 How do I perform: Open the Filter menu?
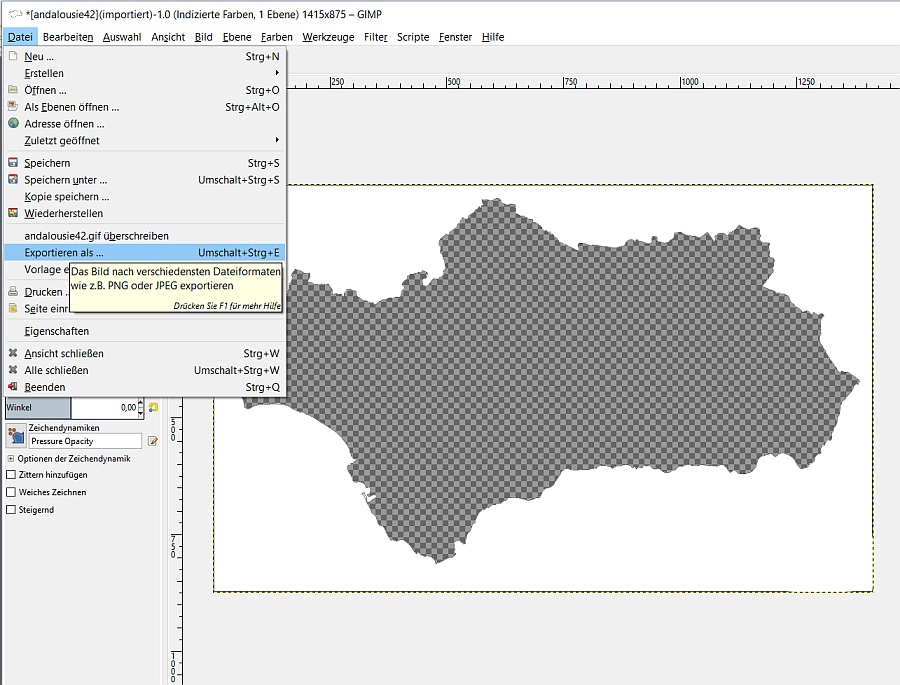click(375, 37)
